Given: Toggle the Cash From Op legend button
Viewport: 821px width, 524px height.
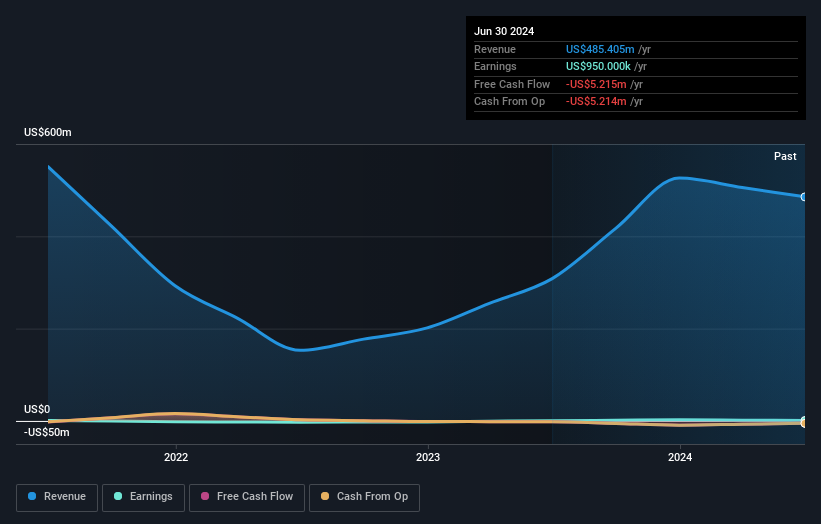Looking at the screenshot, I should (364, 497).
